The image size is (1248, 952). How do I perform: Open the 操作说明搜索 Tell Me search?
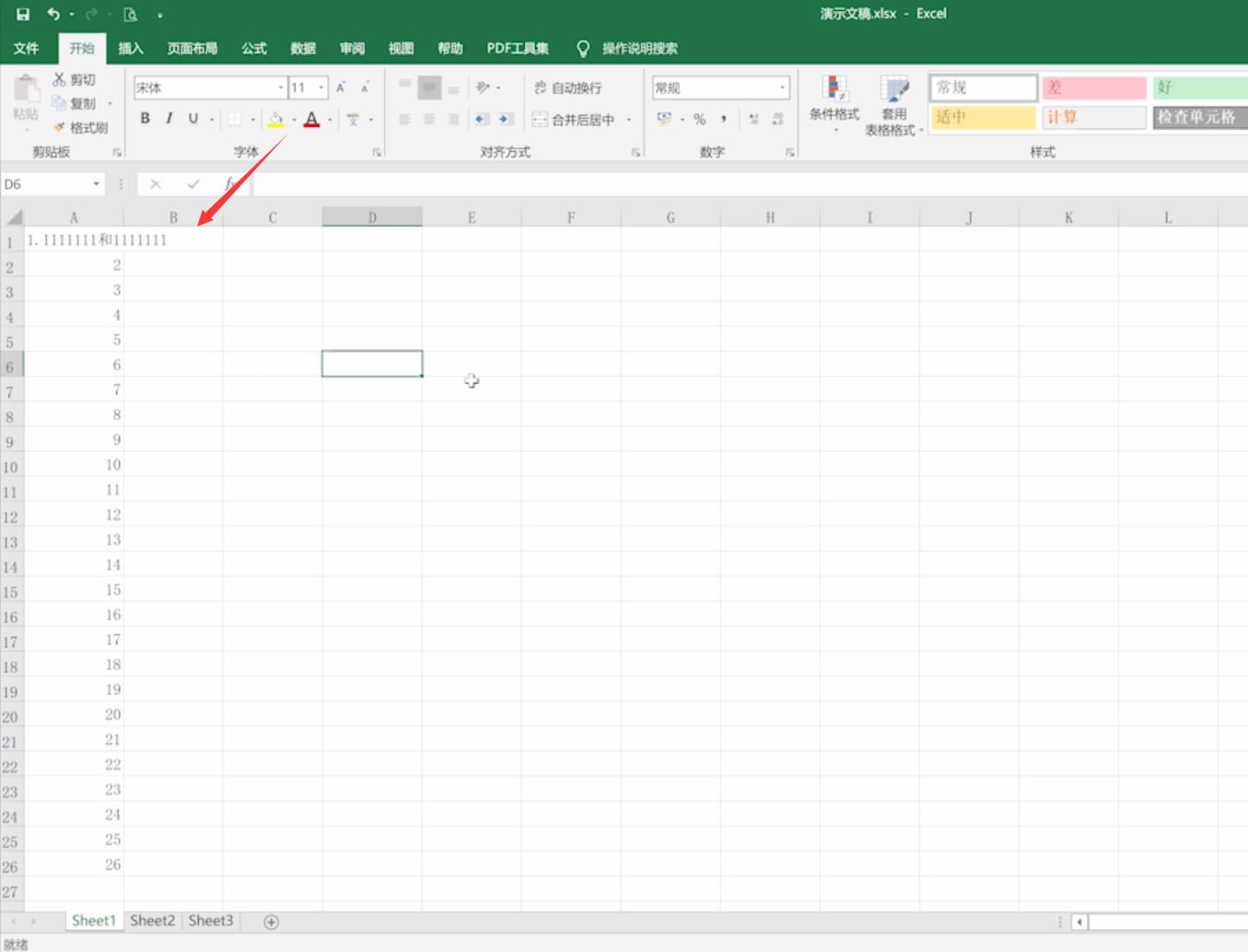pyautogui.click(x=627, y=48)
